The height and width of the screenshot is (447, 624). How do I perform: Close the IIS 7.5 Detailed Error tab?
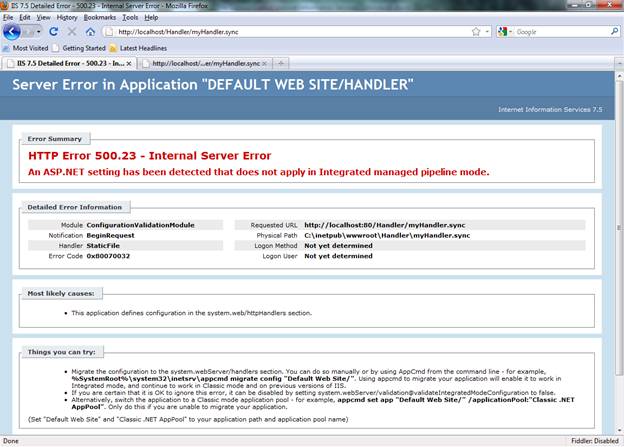tap(129, 64)
